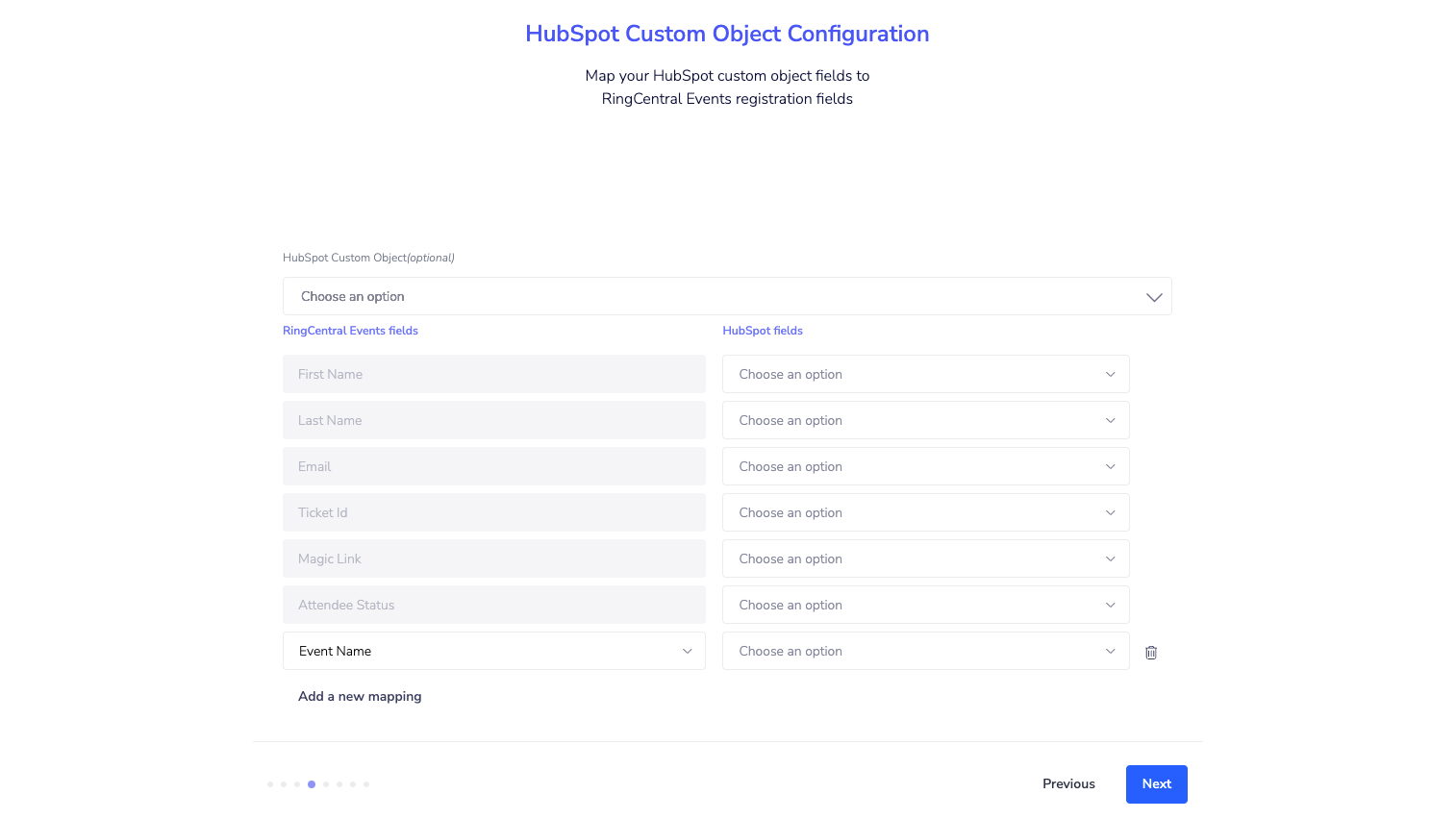Viewport: 1456px width, 819px height.
Task: Choose HubSpot field for Attendee Status
Action: [925, 605]
